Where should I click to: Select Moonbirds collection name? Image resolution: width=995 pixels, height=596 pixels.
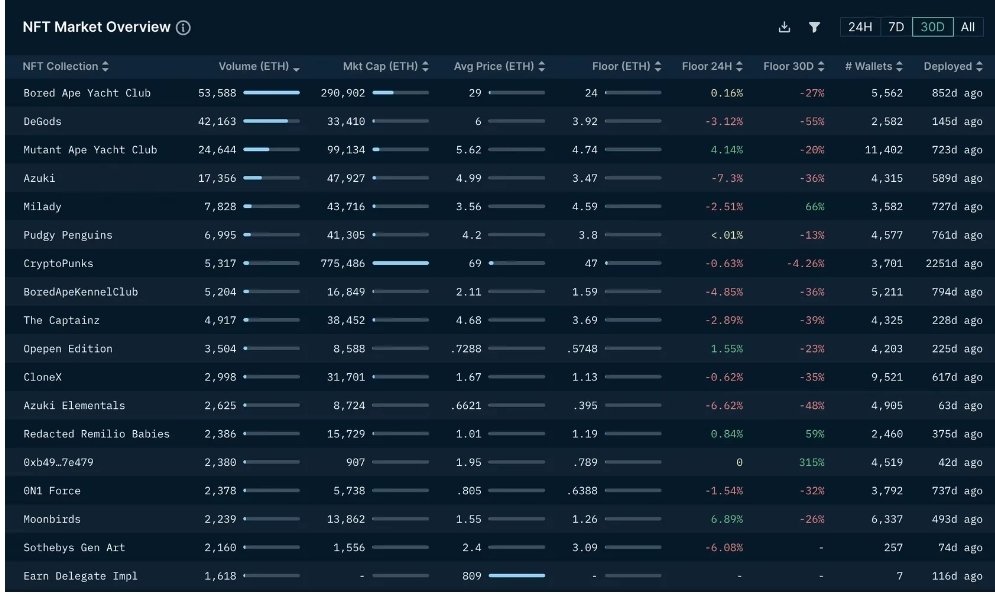click(51, 519)
